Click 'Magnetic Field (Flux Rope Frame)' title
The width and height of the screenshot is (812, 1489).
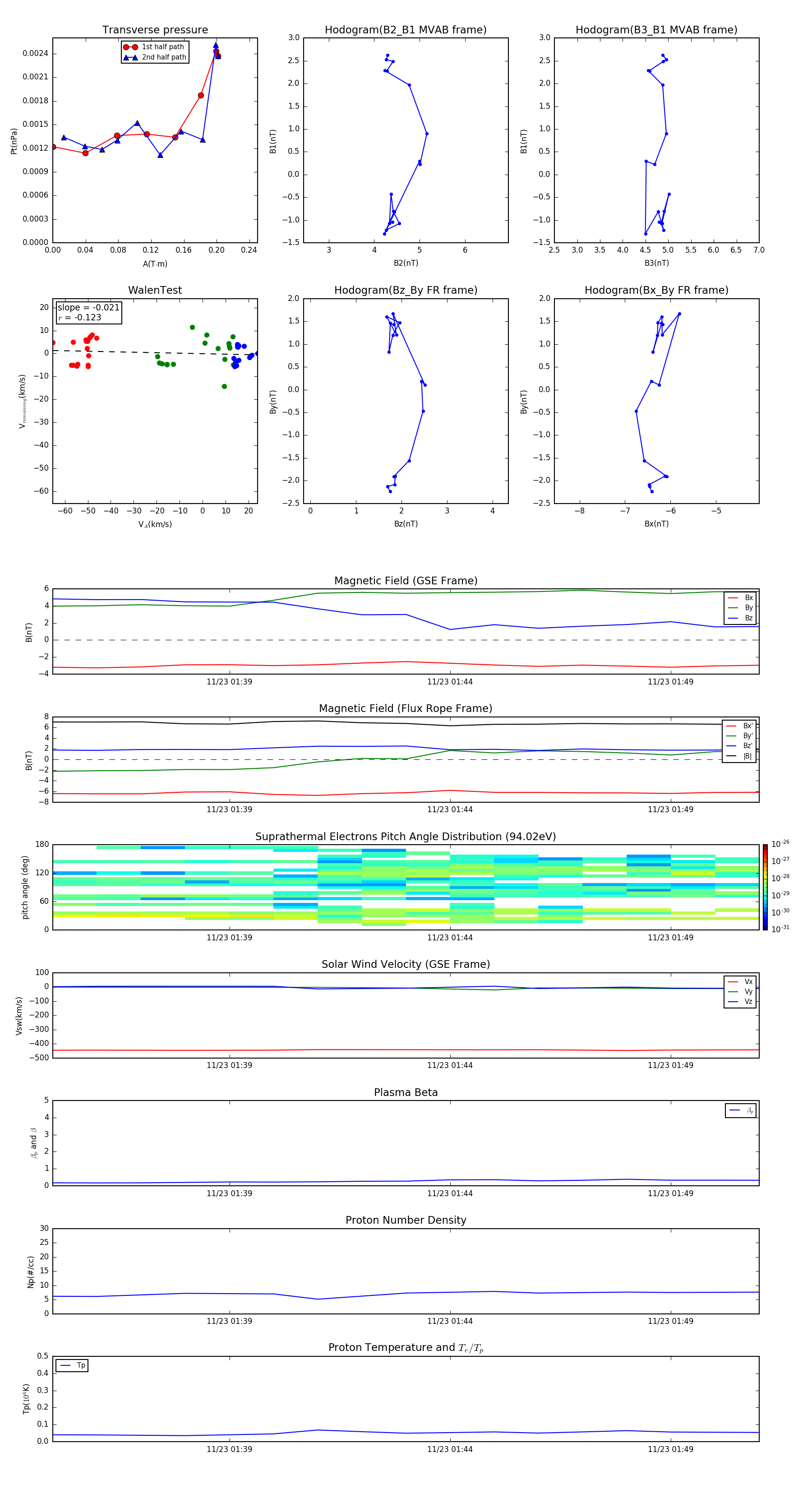(406, 709)
